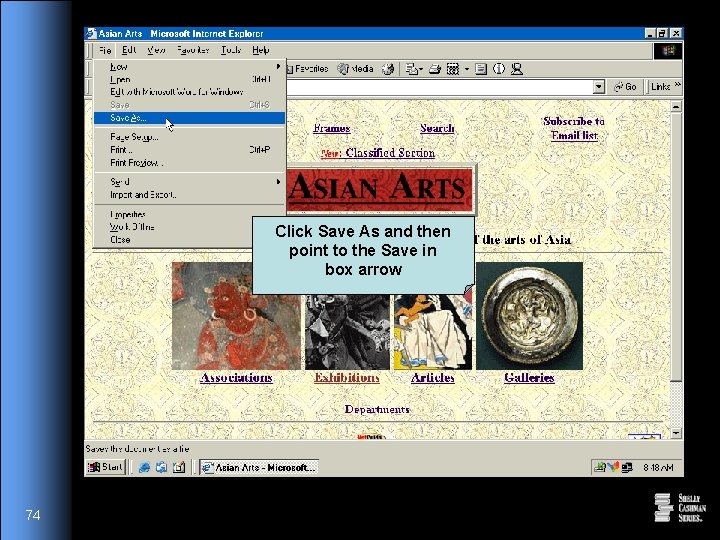Screen dimensions: 720x540
Task: Click the Asian Arts red banner
Action: pyautogui.click(x=380, y=190)
